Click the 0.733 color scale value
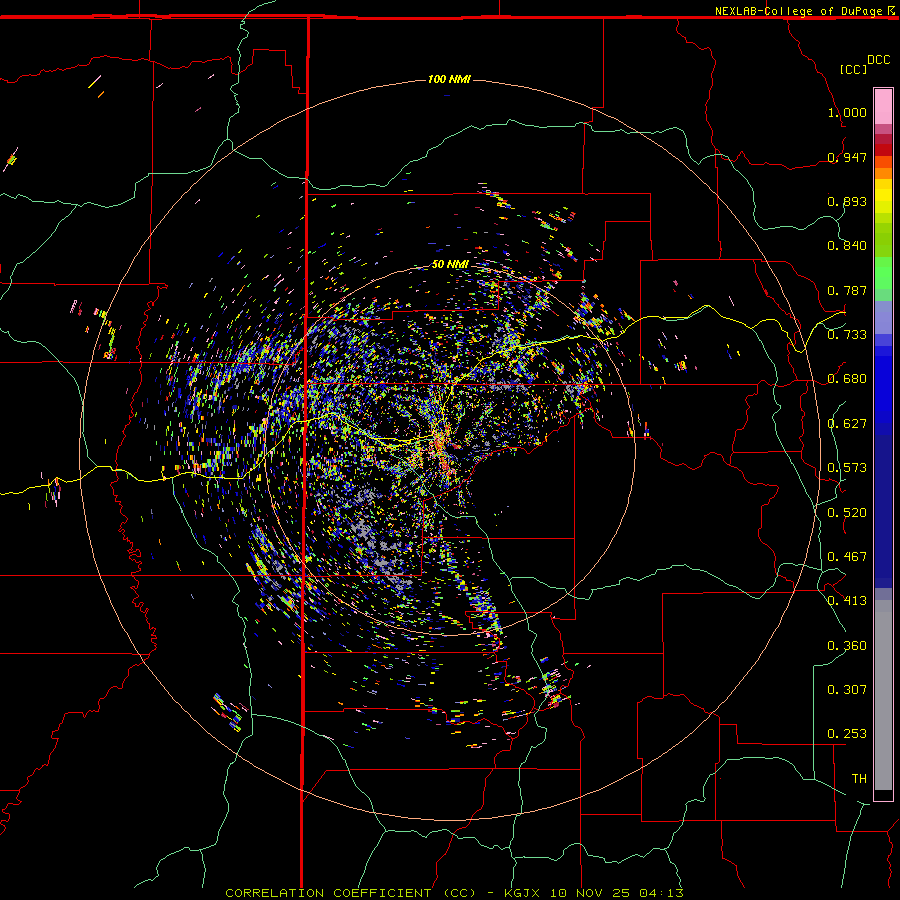The image size is (900, 900). coord(847,335)
